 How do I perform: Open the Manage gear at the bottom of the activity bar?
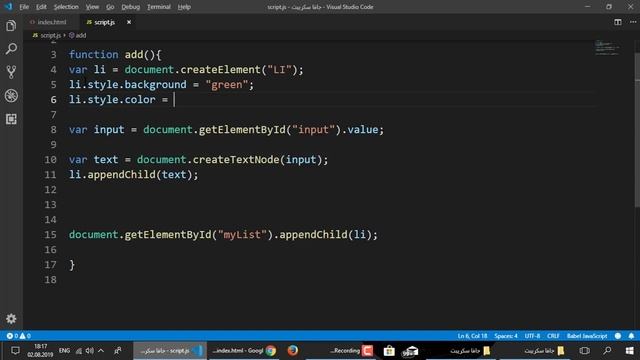click(11, 318)
